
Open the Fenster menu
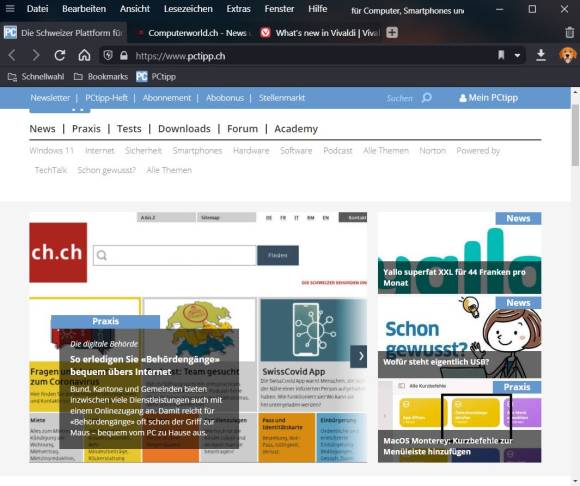[x=279, y=9]
